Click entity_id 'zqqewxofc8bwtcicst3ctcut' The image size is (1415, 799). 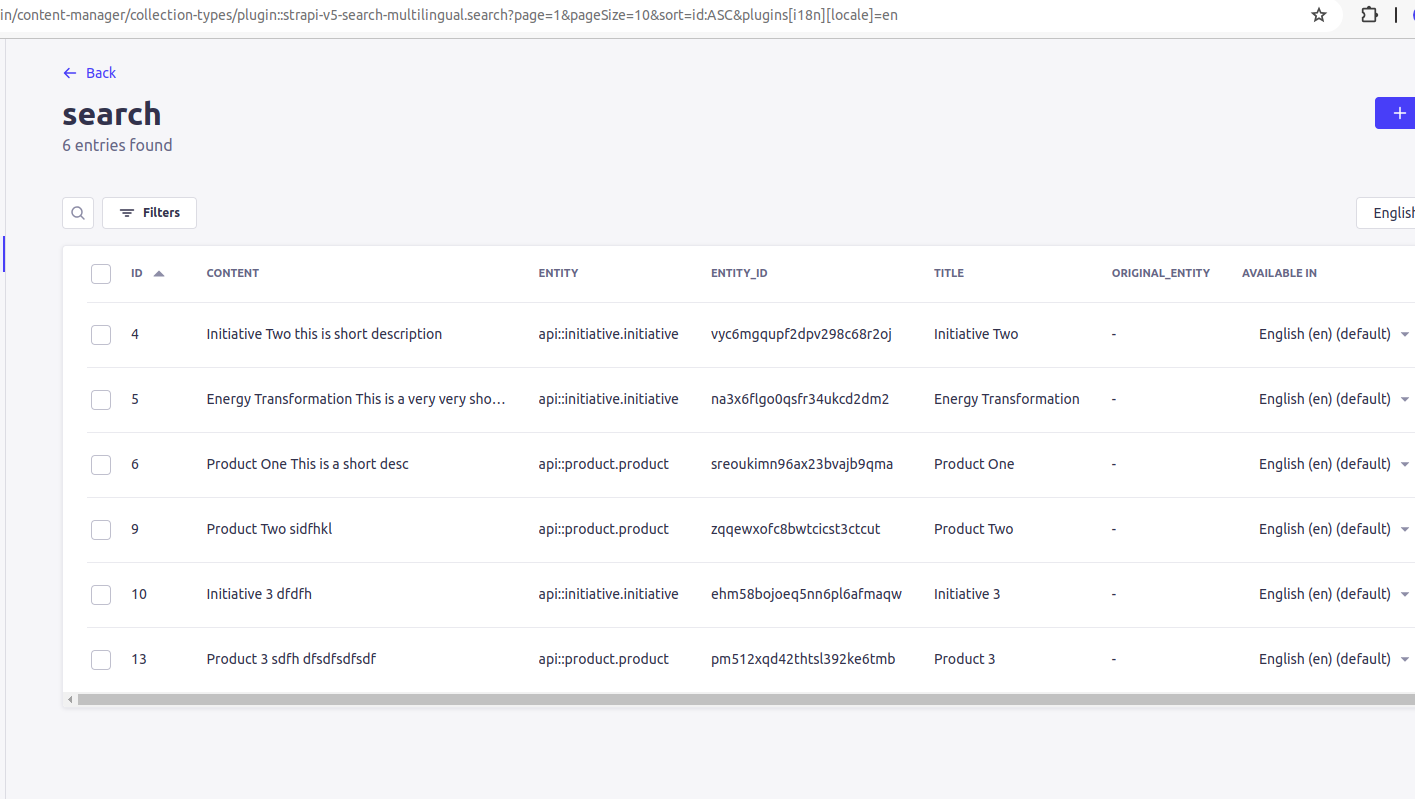tap(796, 529)
